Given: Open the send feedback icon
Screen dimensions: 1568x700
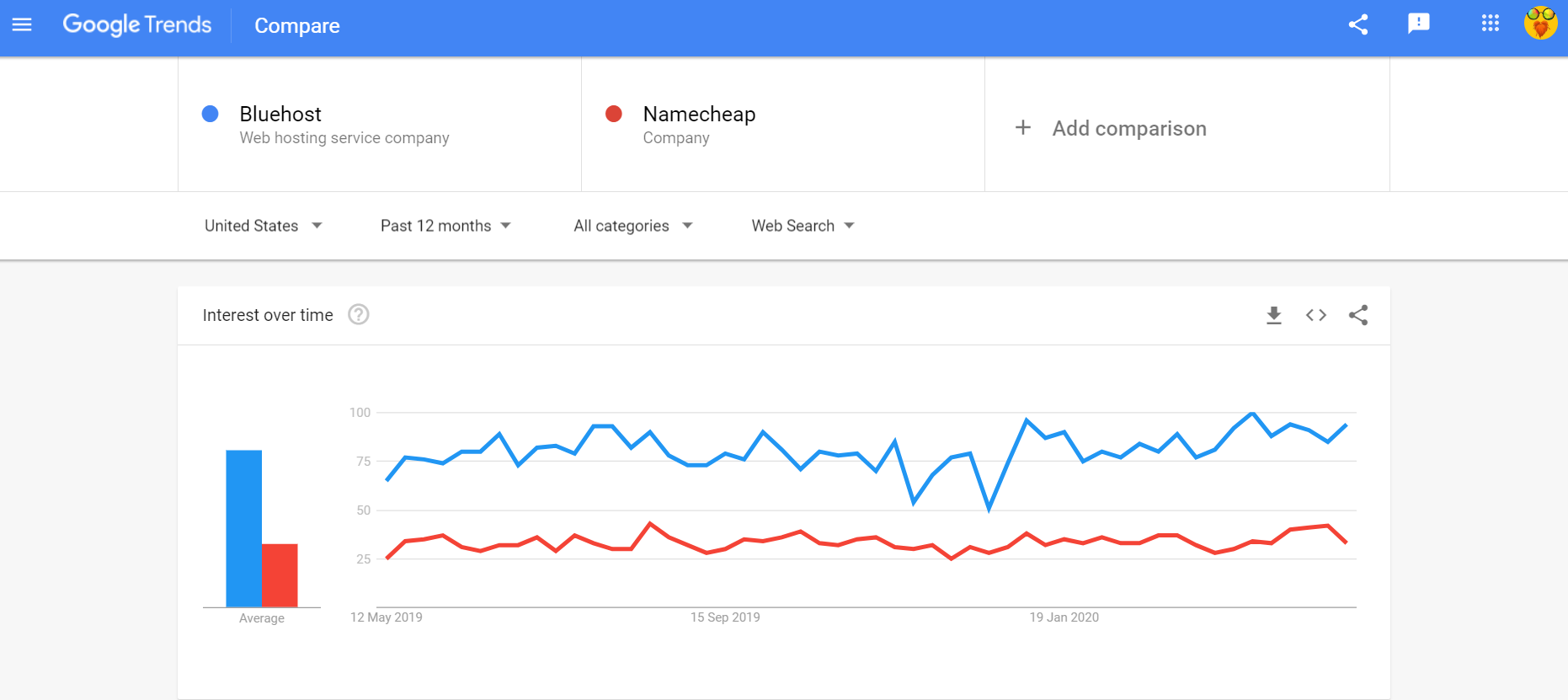Looking at the screenshot, I should 1419,24.
